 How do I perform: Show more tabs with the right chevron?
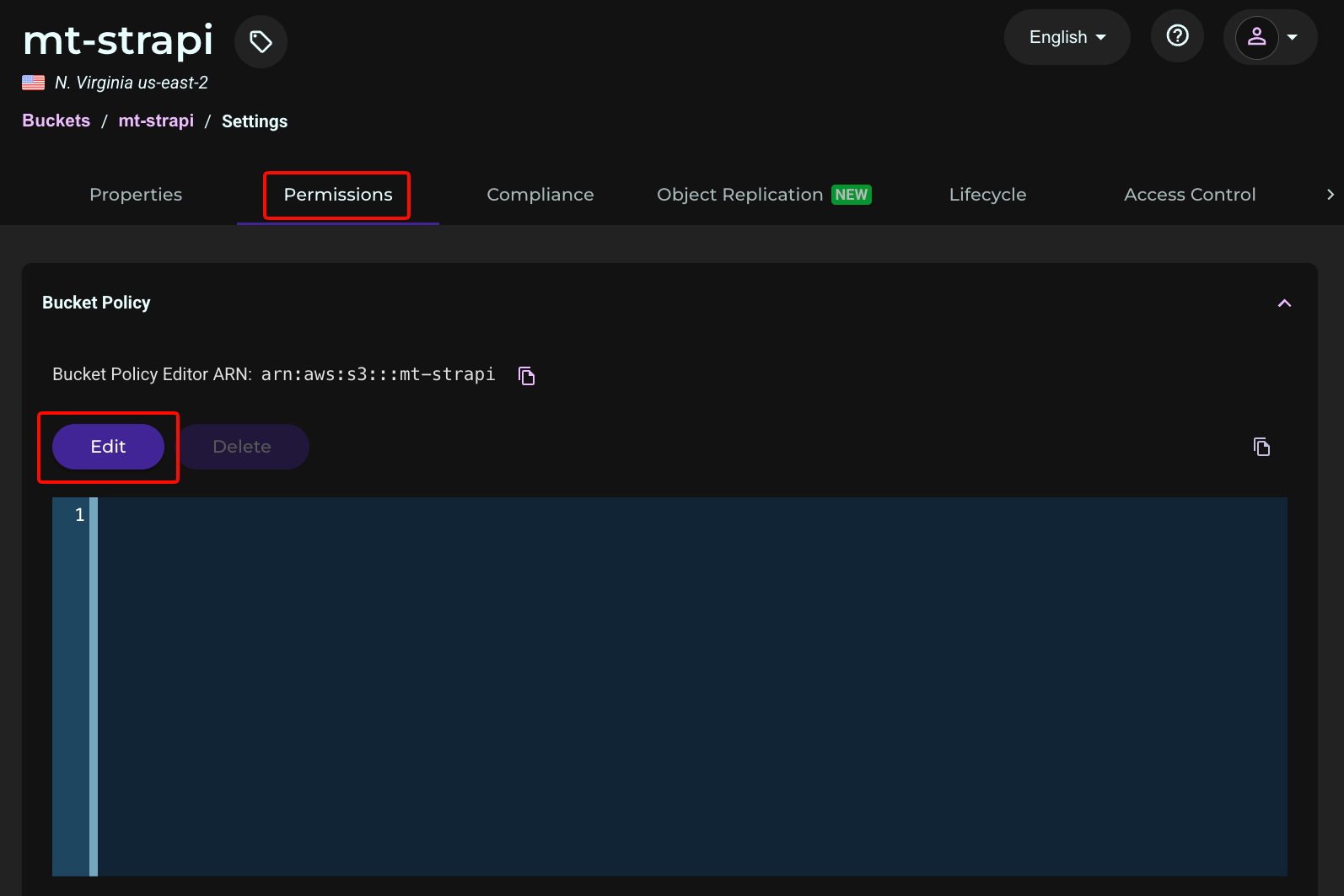[x=1330, y=195]
